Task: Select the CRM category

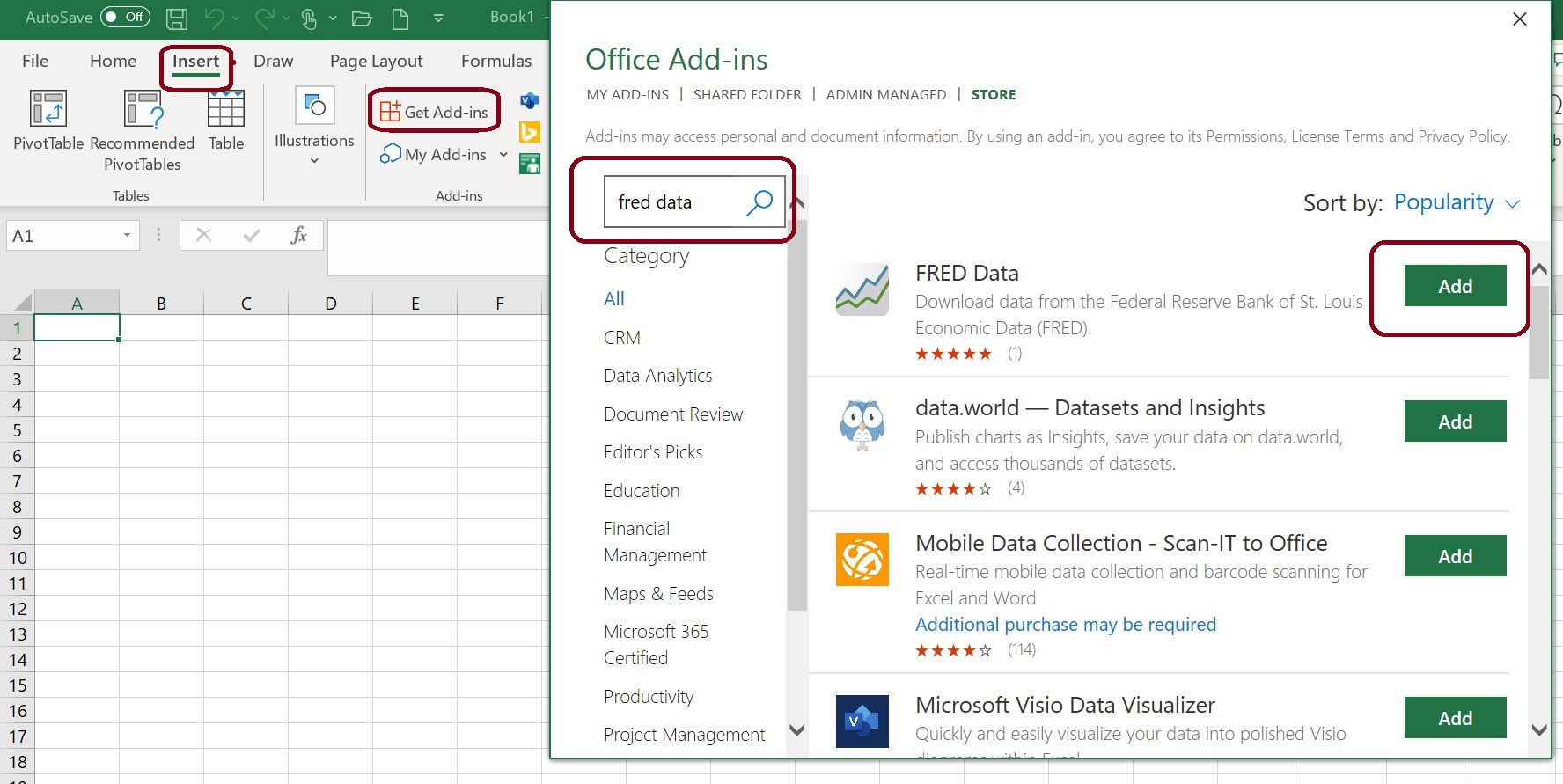Action: 622,338
